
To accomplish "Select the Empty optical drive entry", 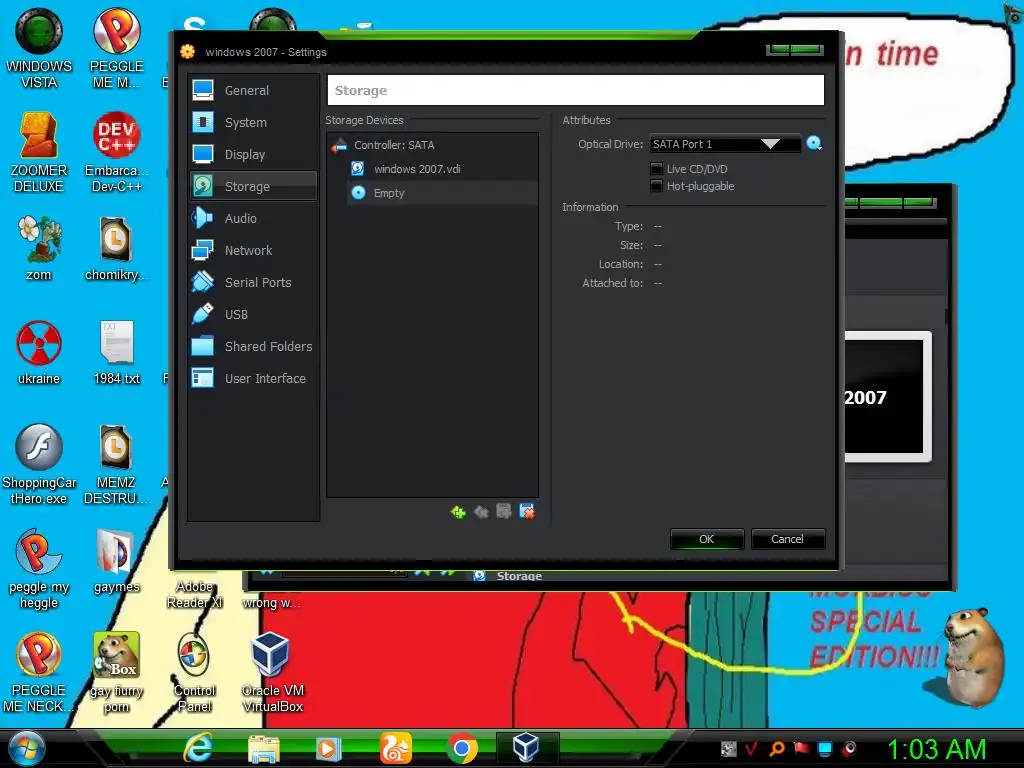I will pyautogui.click(x=443, y=193).
